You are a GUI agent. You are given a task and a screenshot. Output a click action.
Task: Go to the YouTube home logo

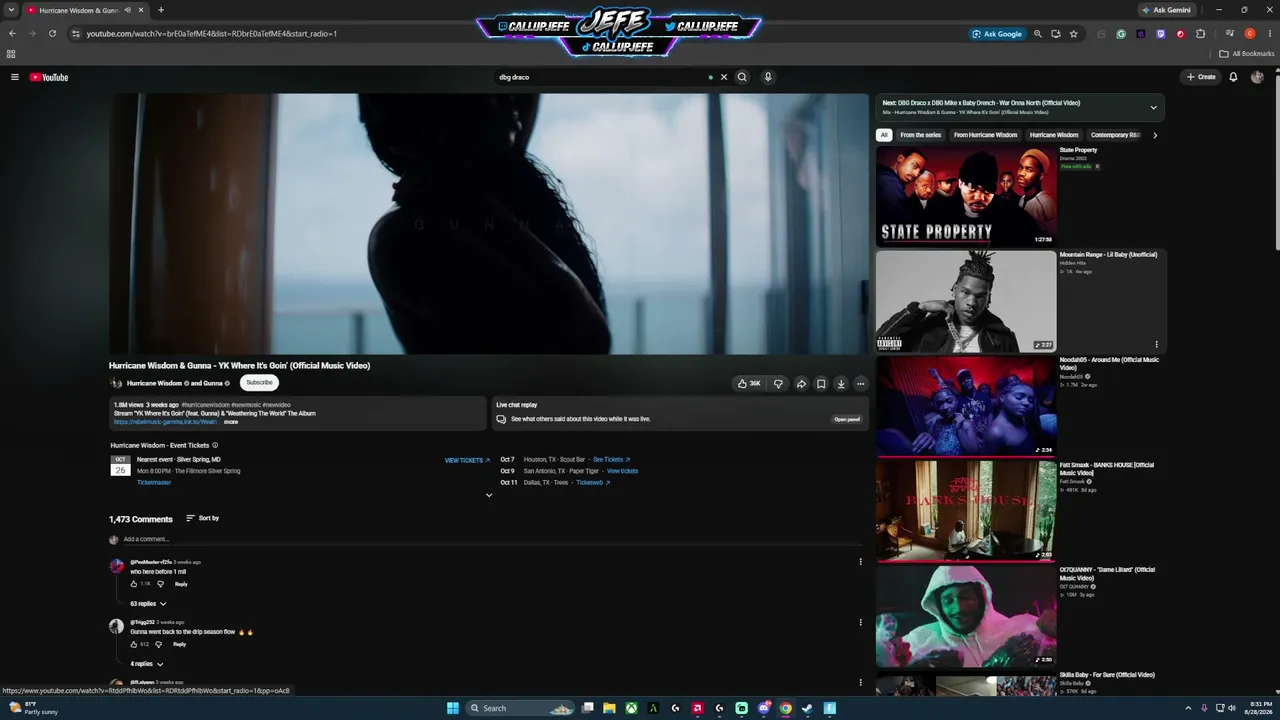tap(49, 77)
